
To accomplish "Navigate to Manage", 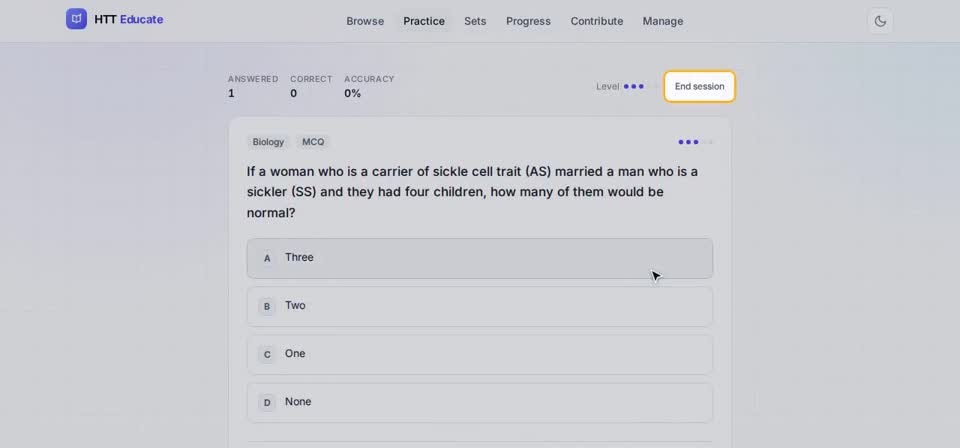I will point(662,21).
